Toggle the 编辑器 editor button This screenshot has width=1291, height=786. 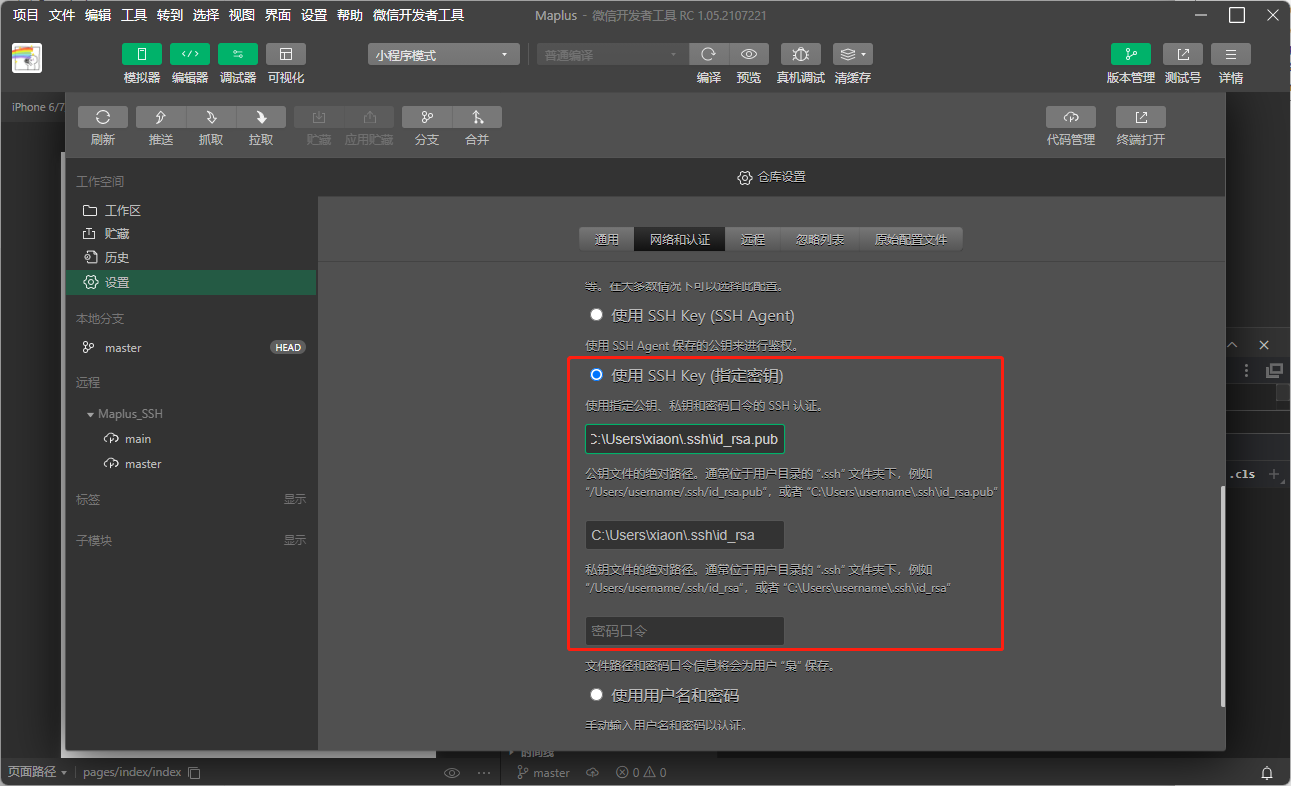click(190, 54)
